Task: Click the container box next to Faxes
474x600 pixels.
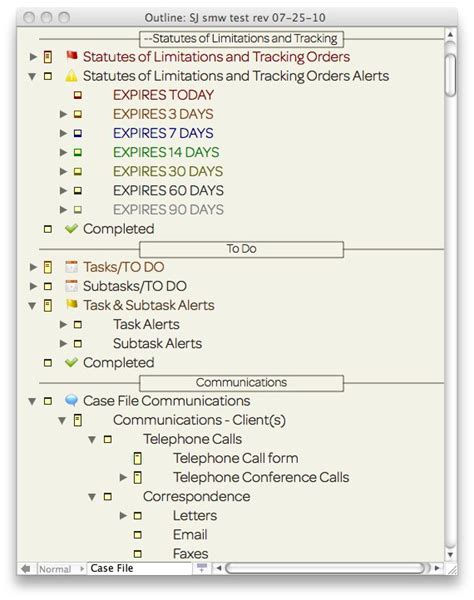Action: click(x=138, y=554)
